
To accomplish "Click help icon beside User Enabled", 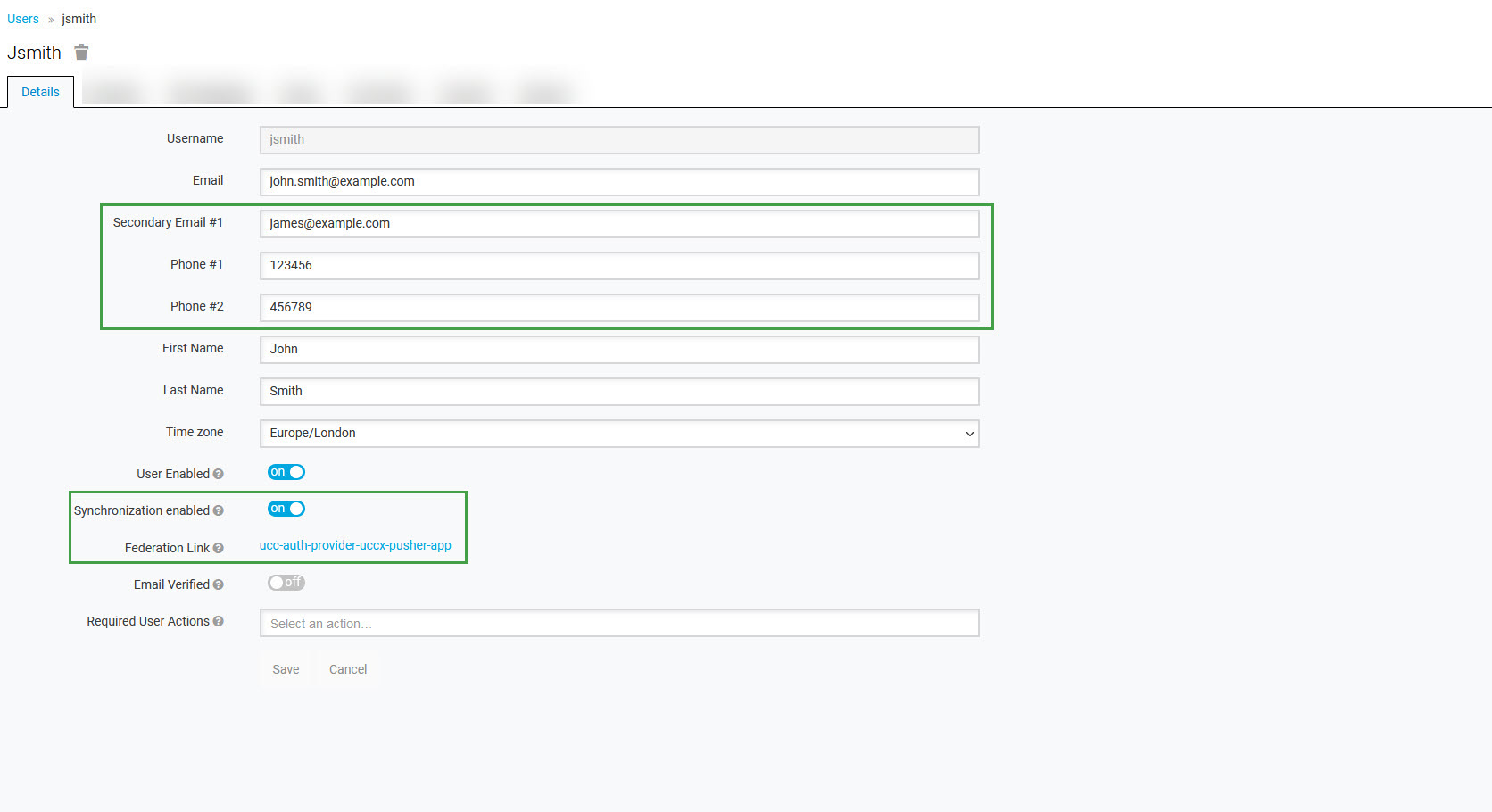I will click(x=219, y=474).
